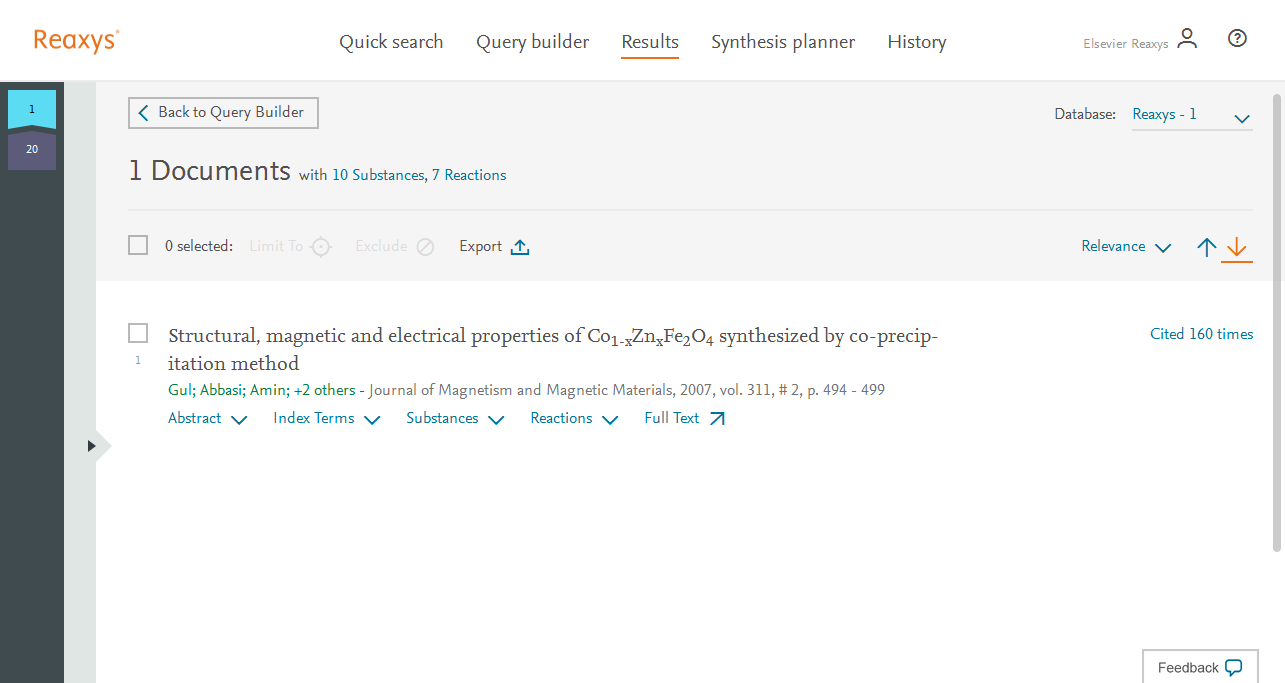The width and height of the screenshot is (1285, 683).
Task: Select the checkbox for the Gul article
Action: click(138, 333)
